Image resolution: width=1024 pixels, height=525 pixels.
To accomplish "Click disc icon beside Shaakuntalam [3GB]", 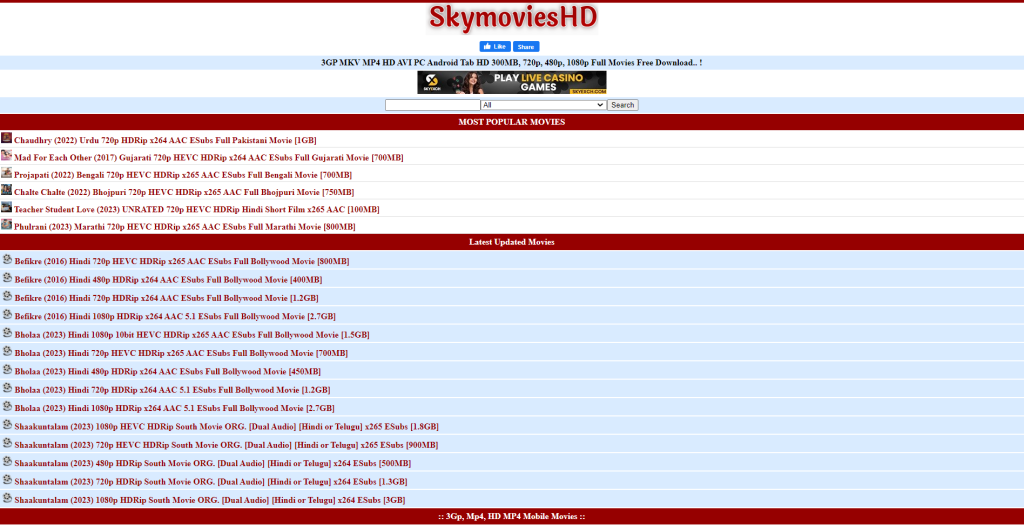I will (7, 498).
